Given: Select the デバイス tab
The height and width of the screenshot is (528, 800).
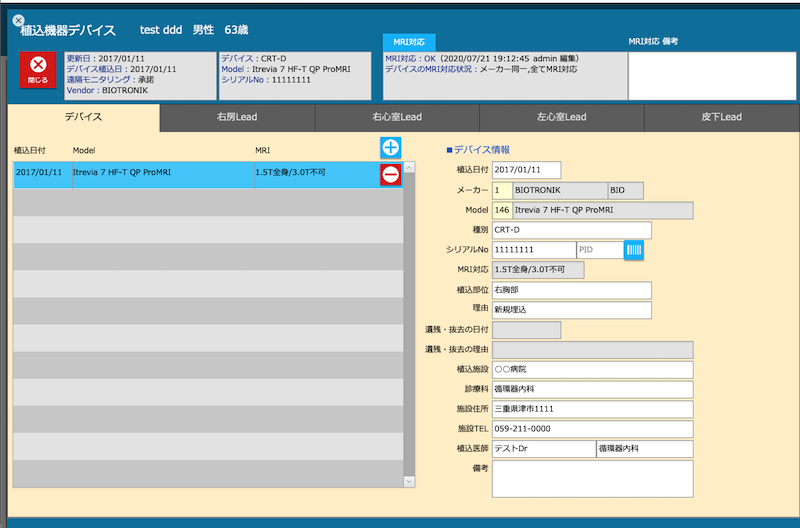Looking at the screenshot, I should 83,117.
